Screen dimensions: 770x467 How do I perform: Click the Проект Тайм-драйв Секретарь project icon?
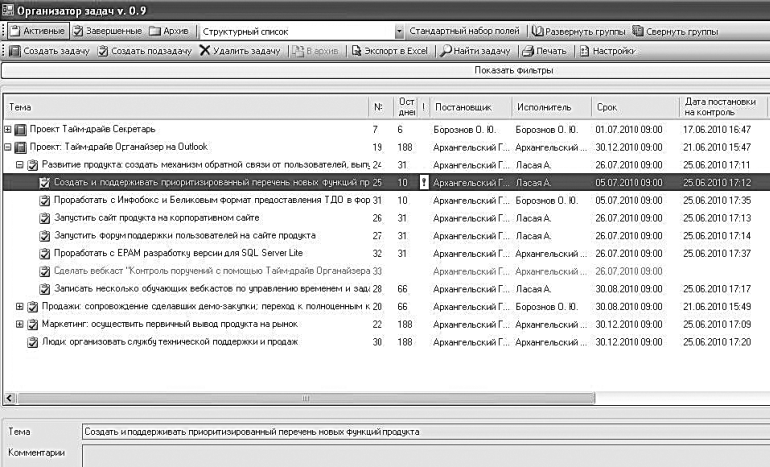pyautogui.click(x=20, y=130)
